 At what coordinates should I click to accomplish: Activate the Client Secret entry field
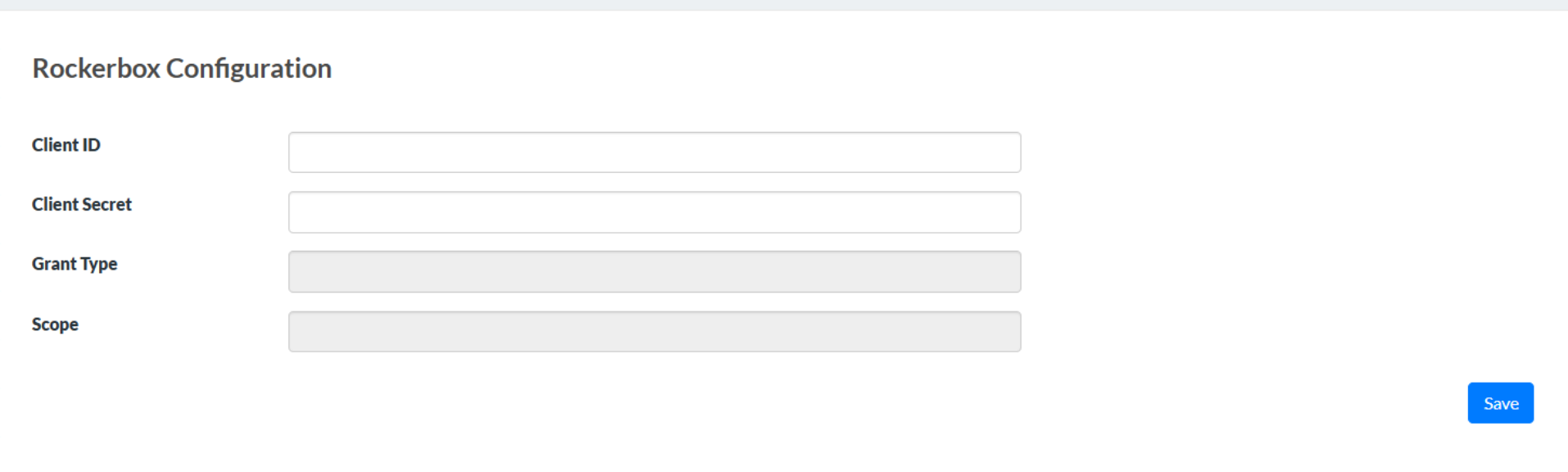(654, 212)
